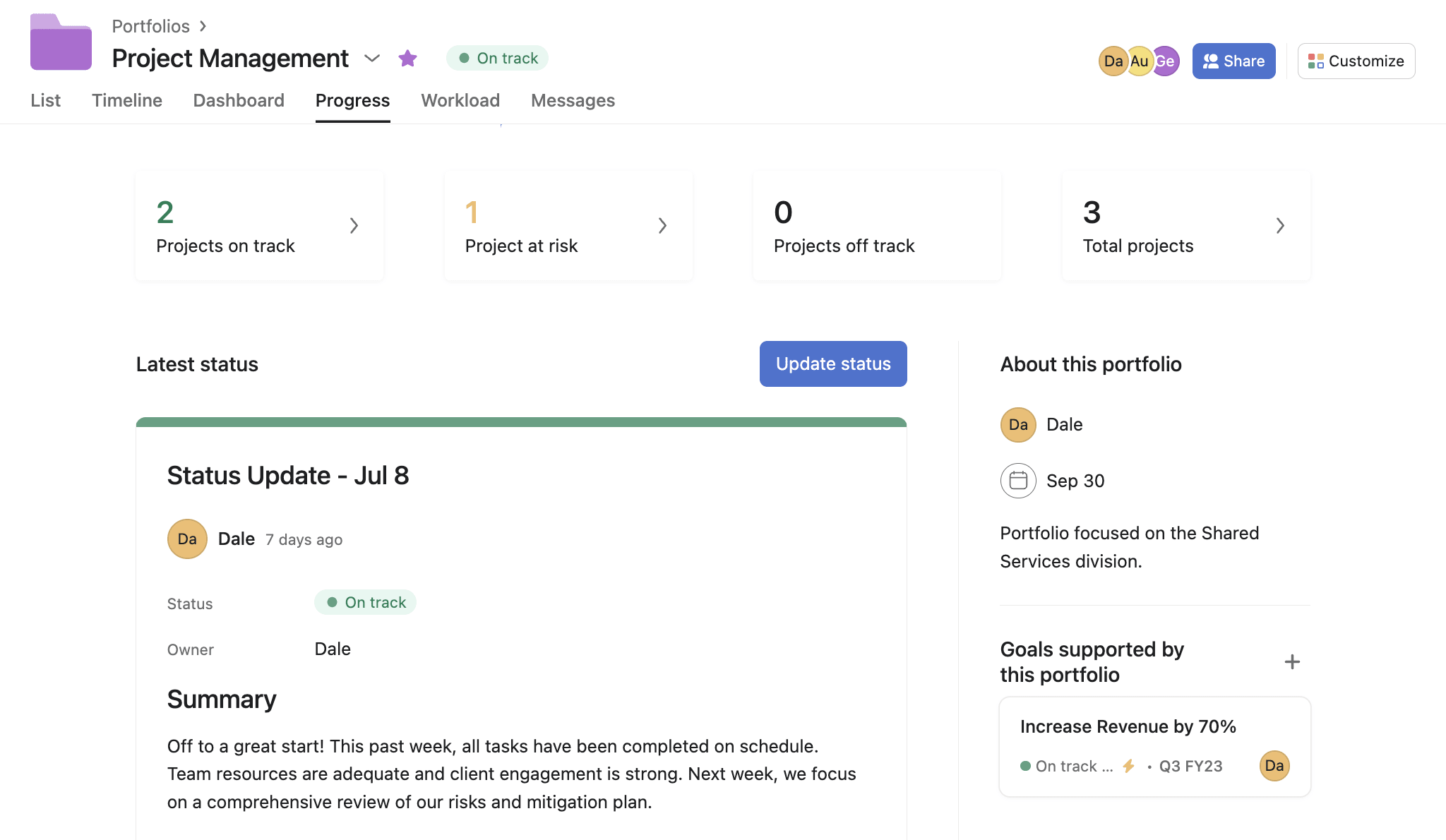Viewport: 1446px width, 840px height.
Task: Select the Workload tab
Action: (460, 100)
